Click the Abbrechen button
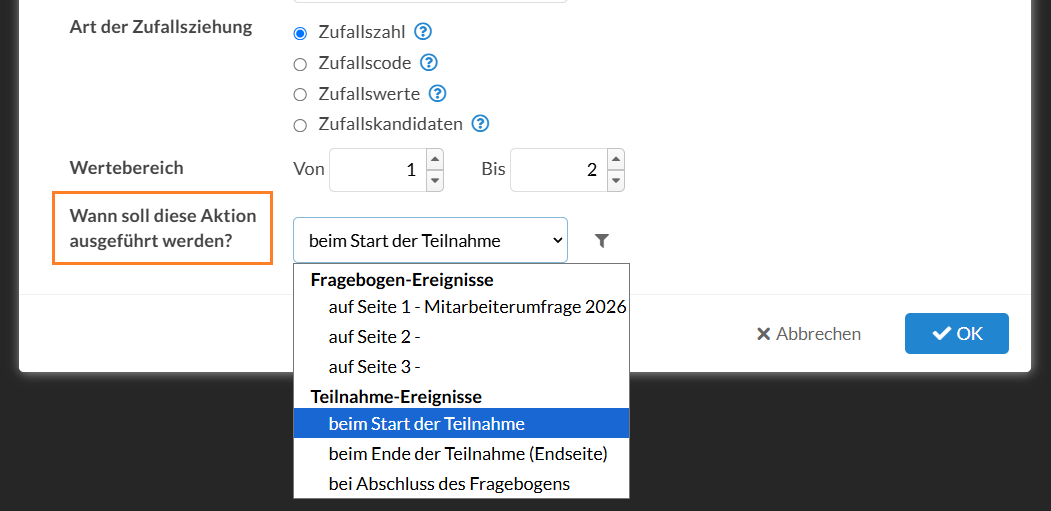 [808, 334]
